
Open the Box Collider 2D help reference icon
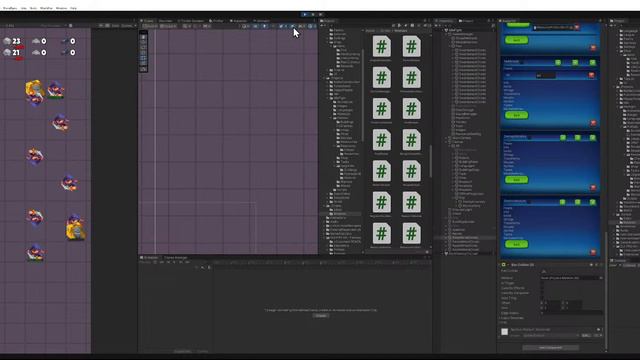point(591,265)
